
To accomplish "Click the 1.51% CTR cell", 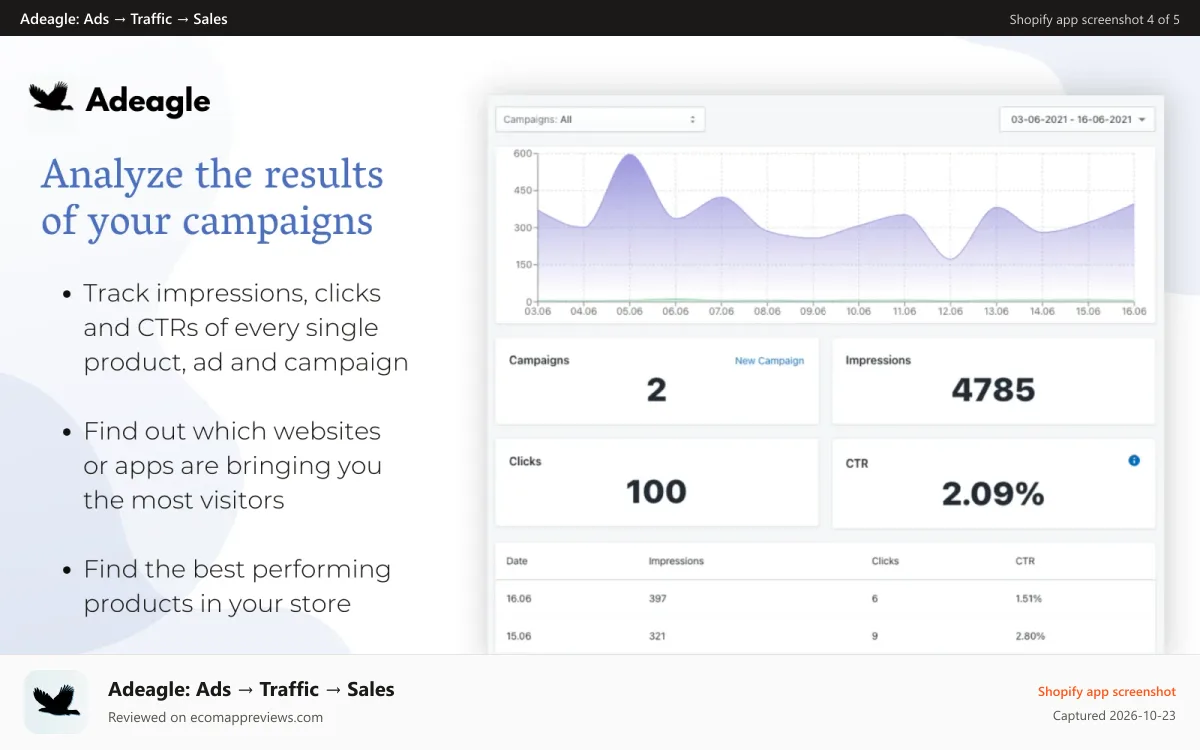I will point(1029,598).
